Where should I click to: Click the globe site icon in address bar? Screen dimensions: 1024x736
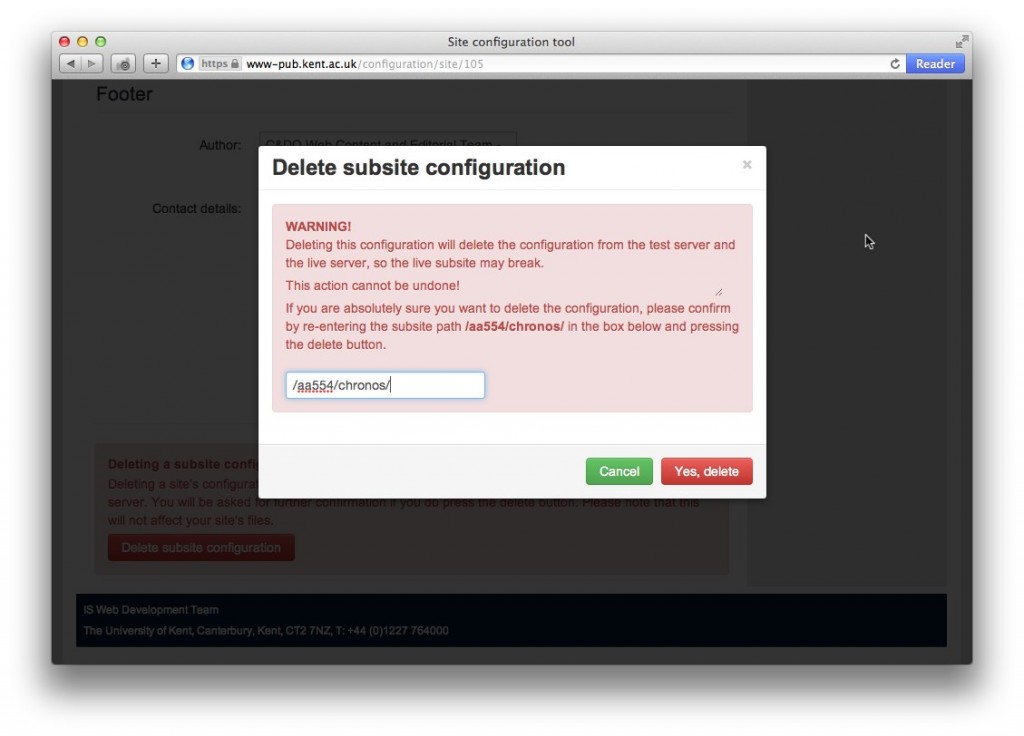tap(187, 64)
